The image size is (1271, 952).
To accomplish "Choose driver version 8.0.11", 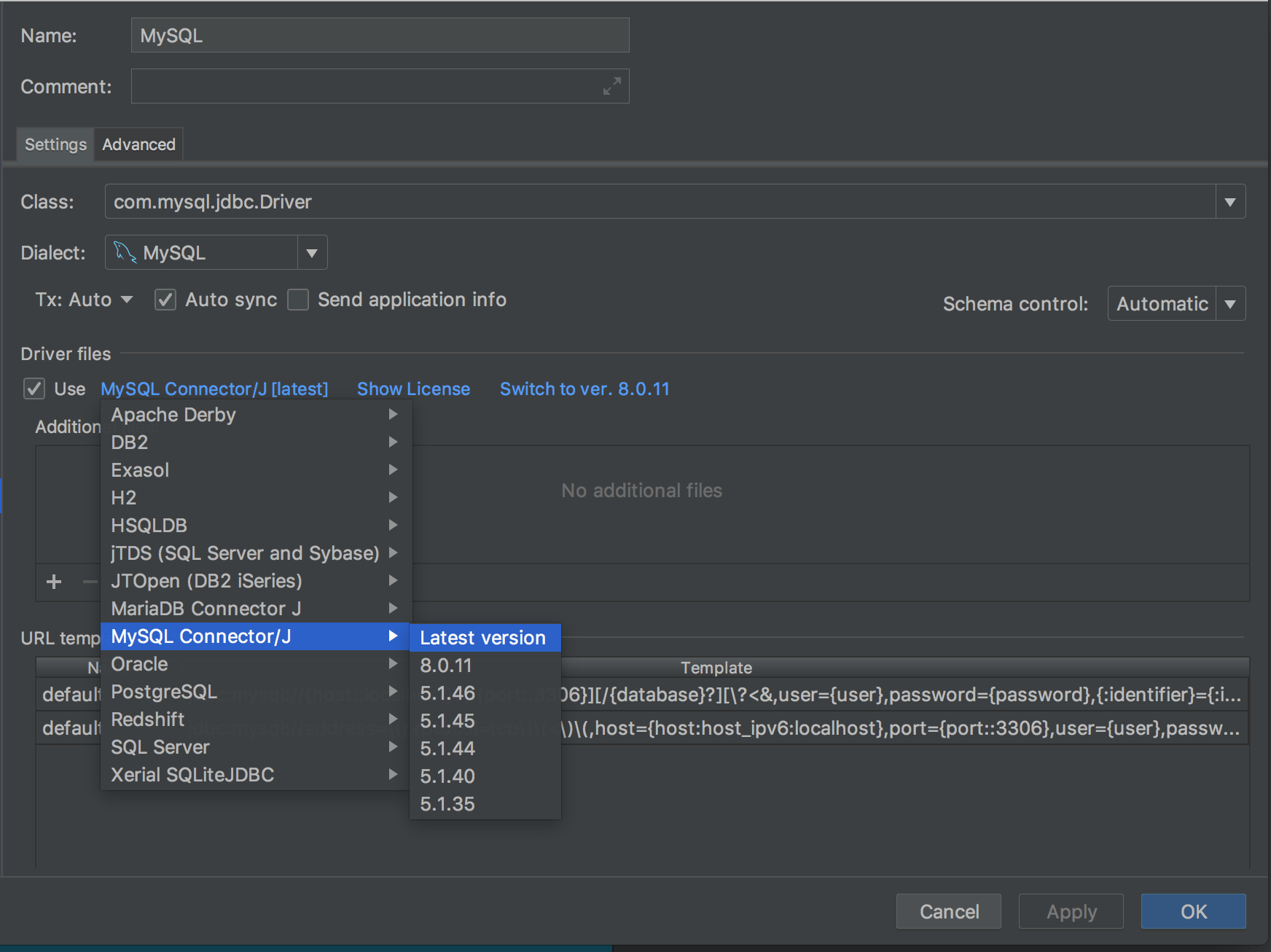I will pos(485,666).
